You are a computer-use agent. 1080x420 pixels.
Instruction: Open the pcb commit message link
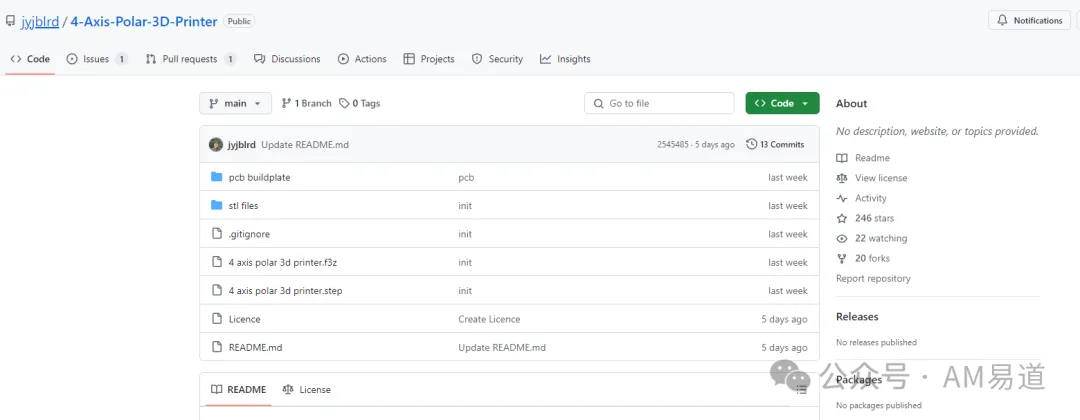point(466,178)
